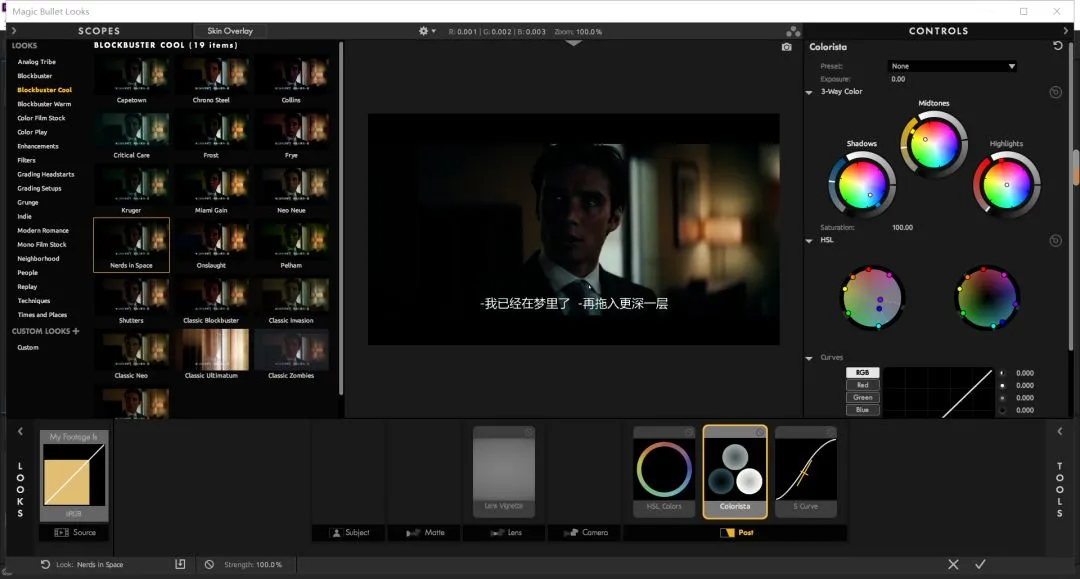Select the Camera stage

(x=585, y=532)
